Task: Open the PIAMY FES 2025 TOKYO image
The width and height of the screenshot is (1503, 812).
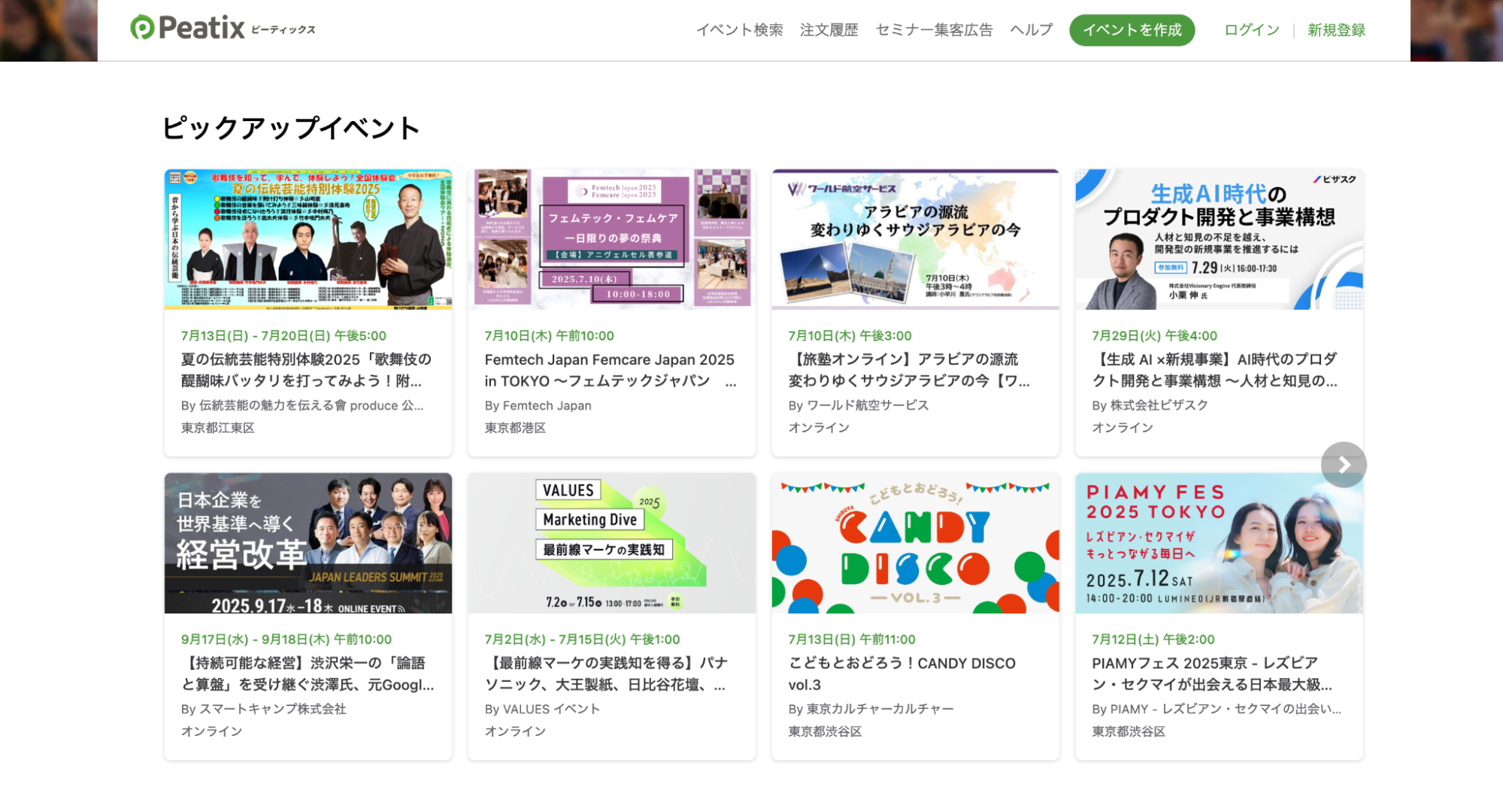Action: click(1219, 543)
